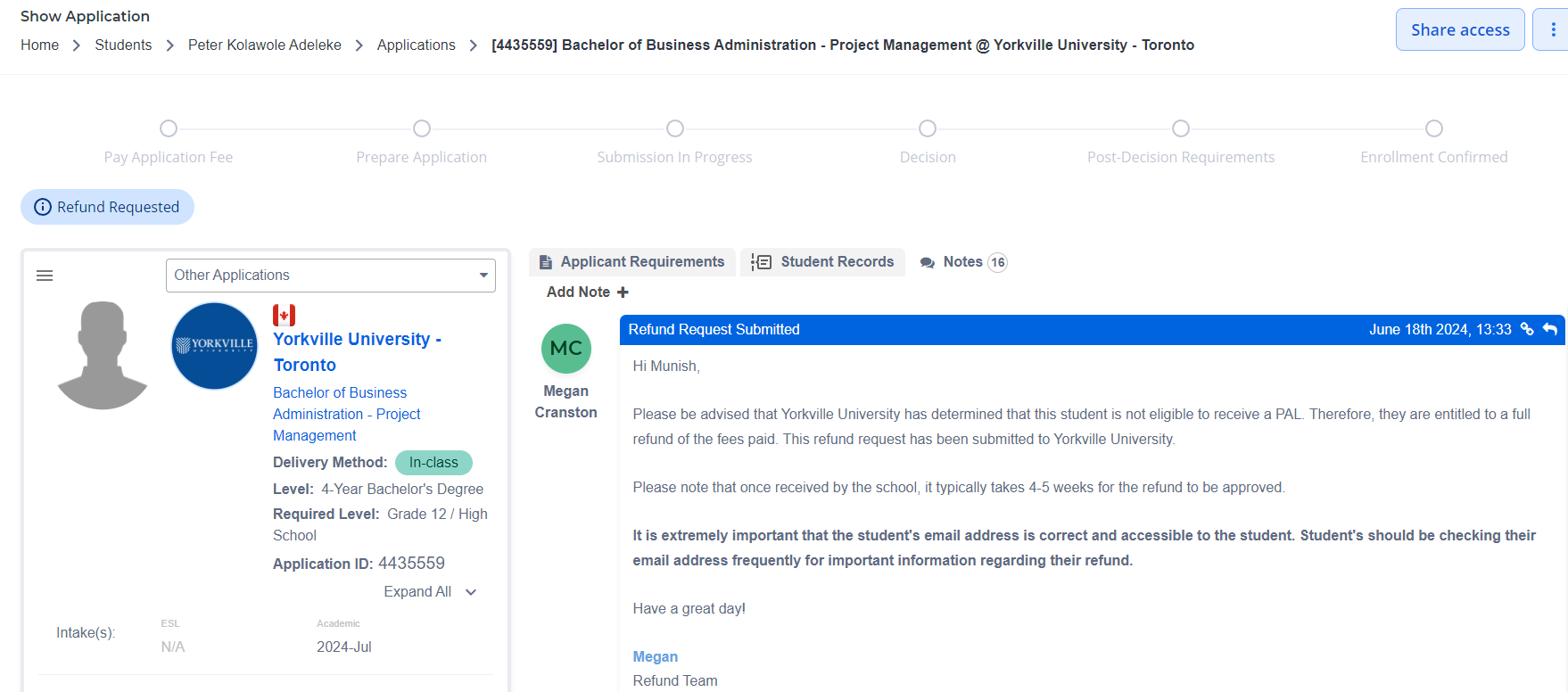Click the N/A ESL intake value
This screenshot has height=692, width=1568.
(x=173, y=647)
